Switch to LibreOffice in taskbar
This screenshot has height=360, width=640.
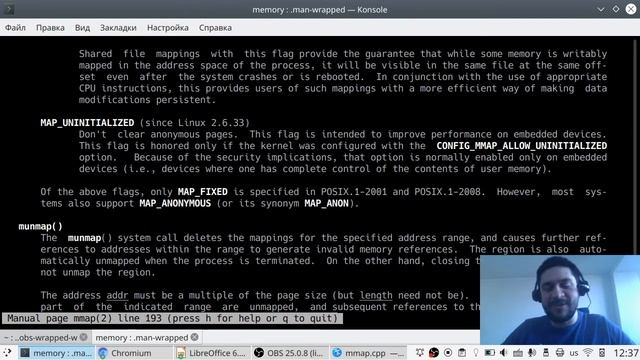point(211,353)
